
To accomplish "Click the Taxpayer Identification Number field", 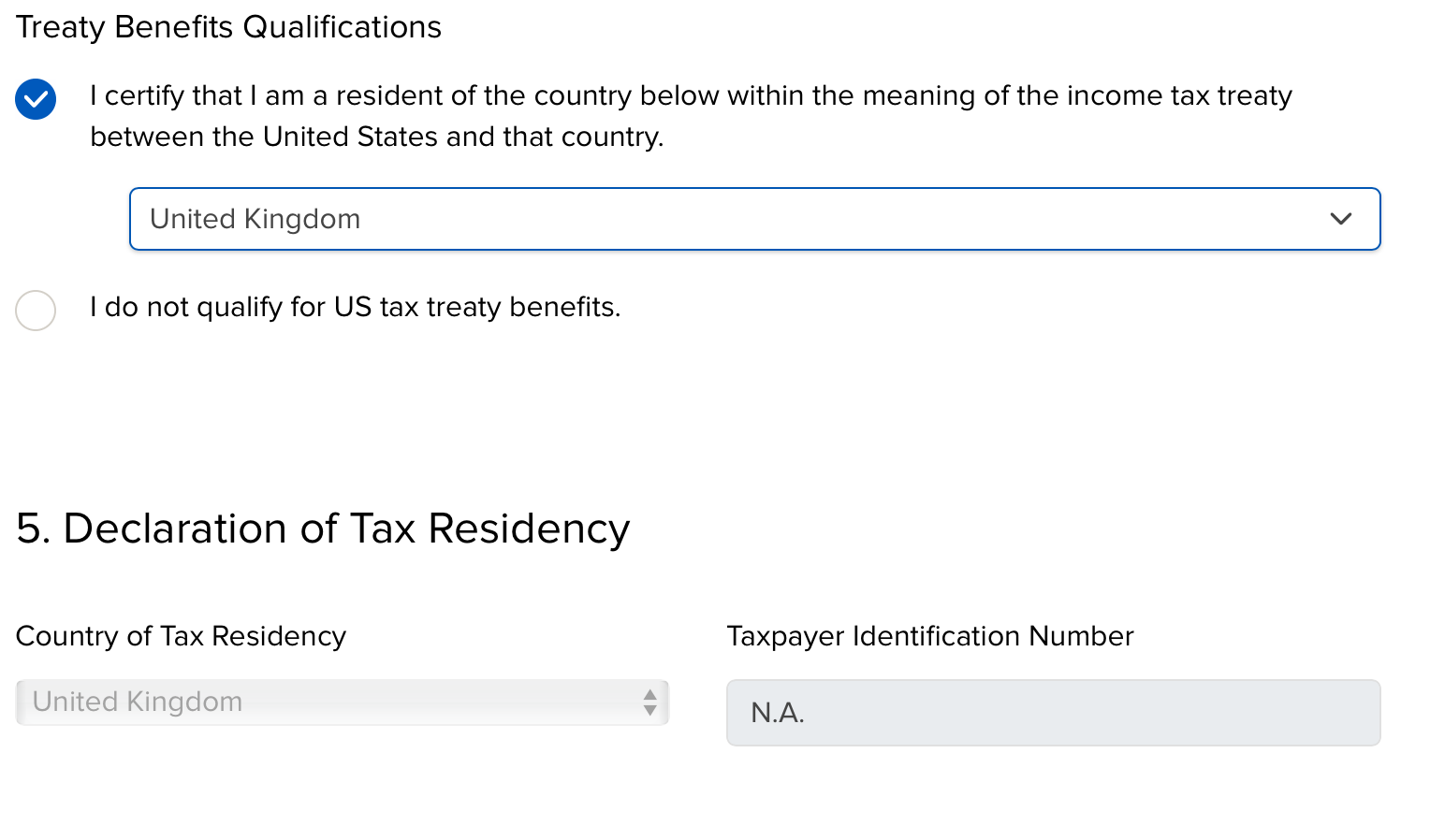I will 1053,713.
